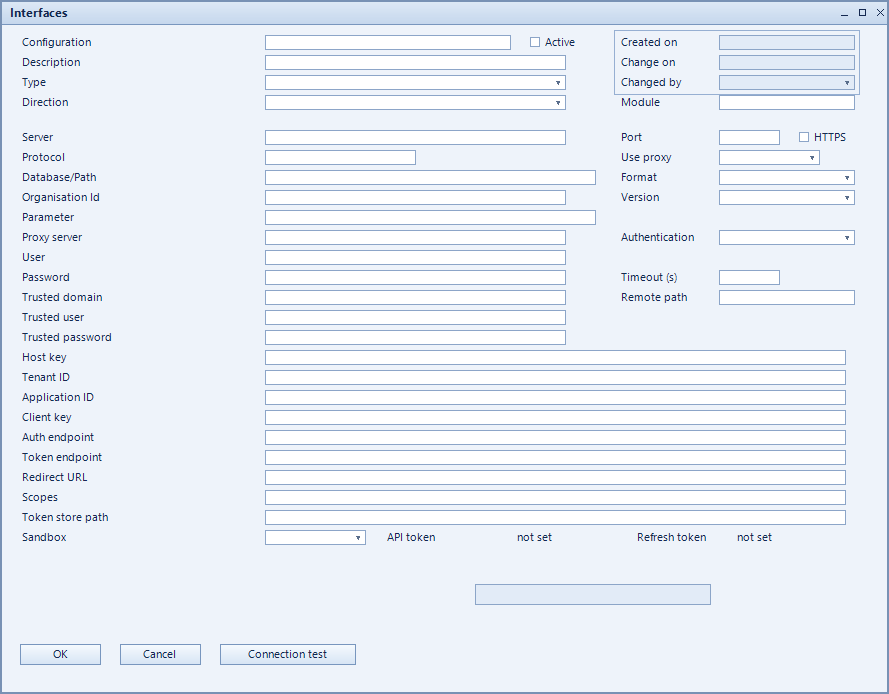Click the Refresh token 'not set' value
Screen dimensions: 889x694
click(754, 538)
